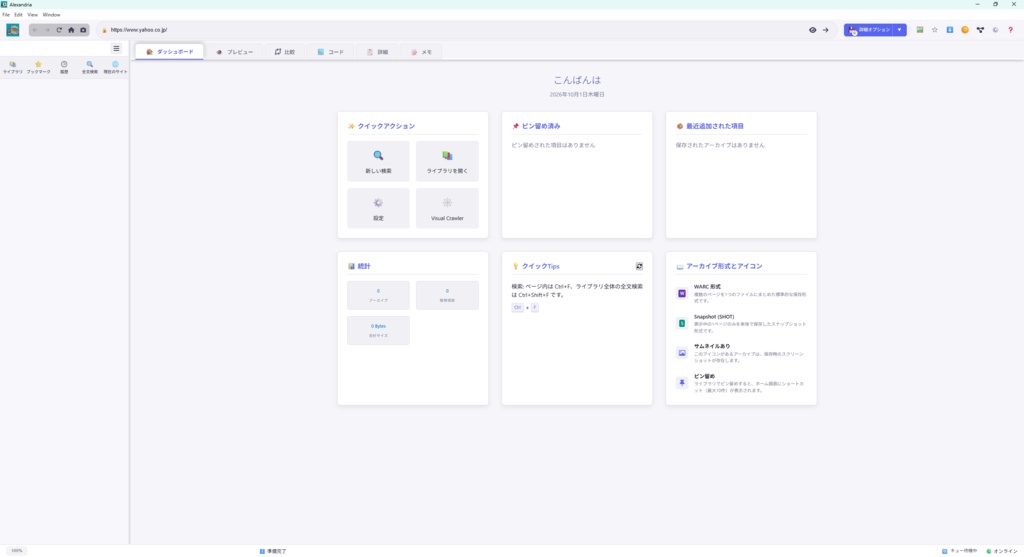
Task: Click the Snapshot (SHOT) icon
Action: pos(682,323)
